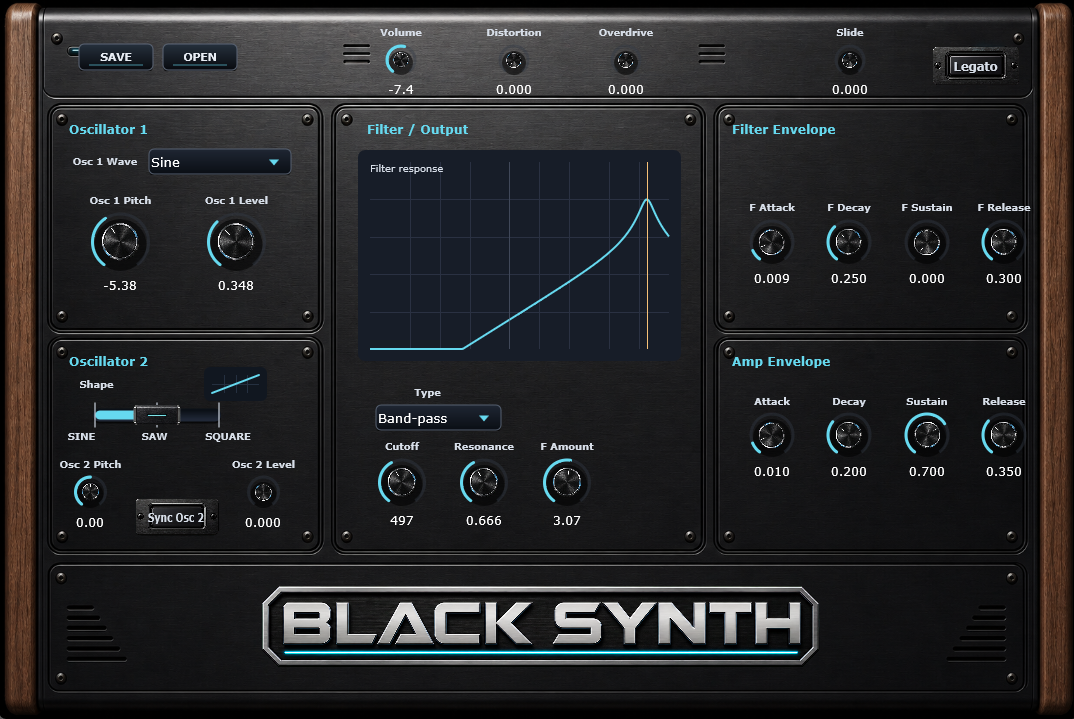
Task: Click the F Release knob
Action: [1003, 242]
